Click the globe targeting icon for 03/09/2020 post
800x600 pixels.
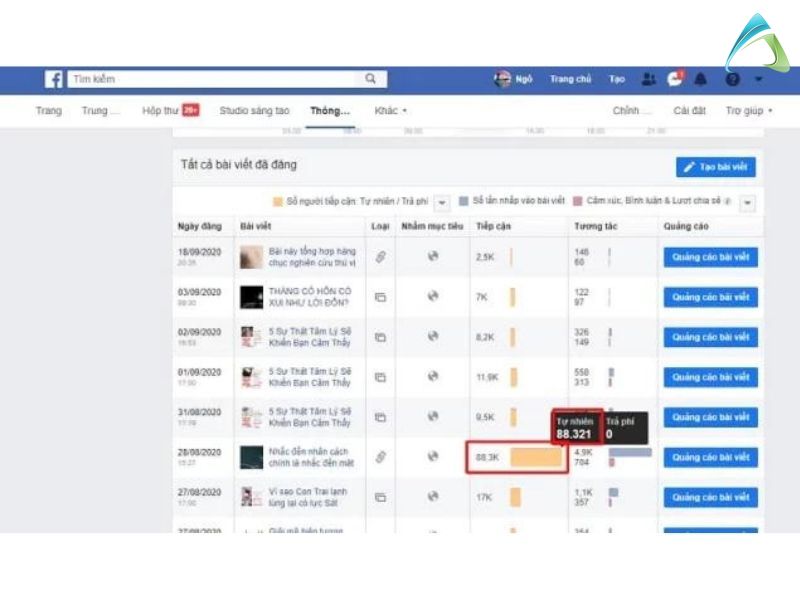tap(432, 297)
